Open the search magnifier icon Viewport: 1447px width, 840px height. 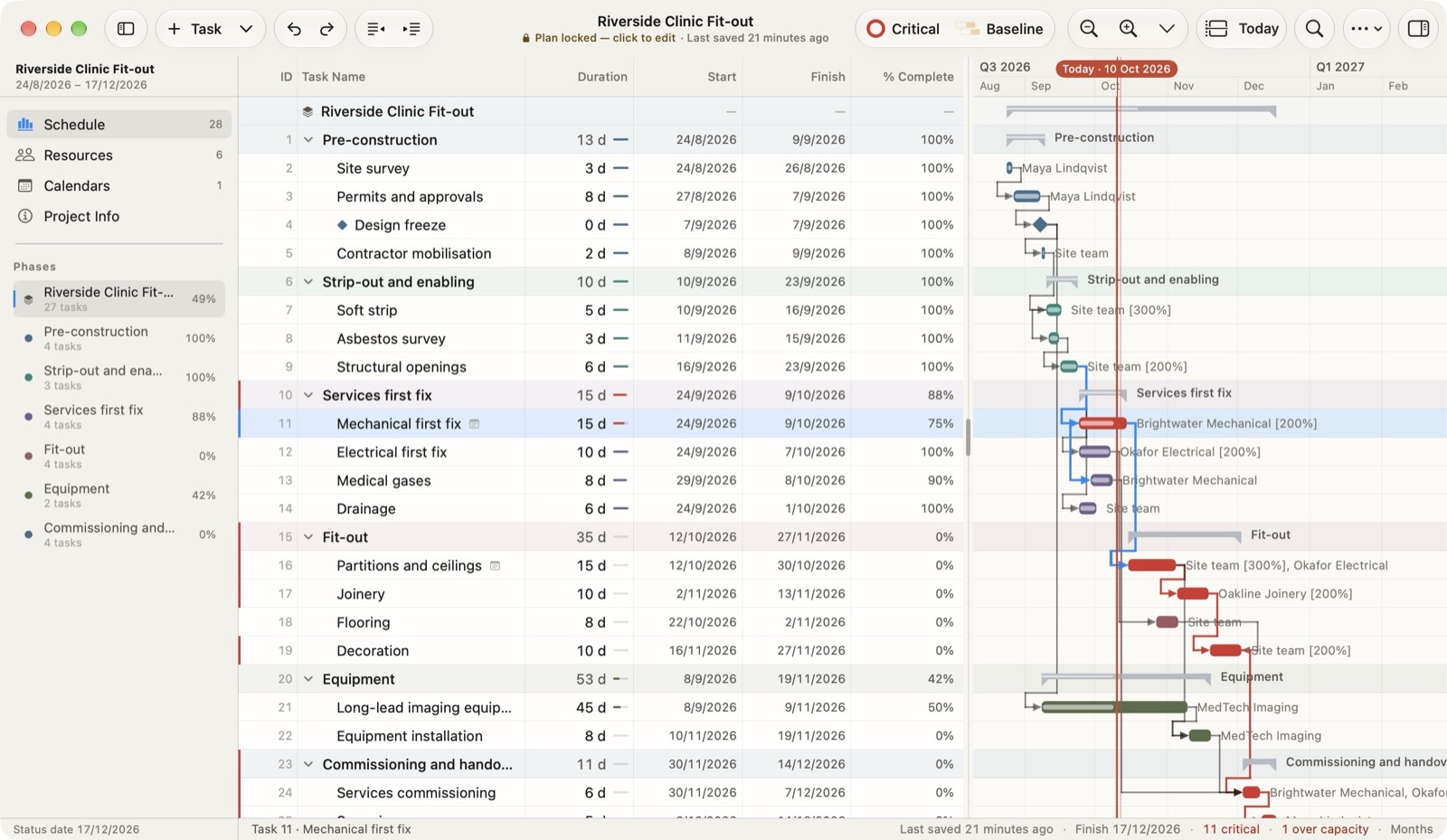tap(1314, 29)
